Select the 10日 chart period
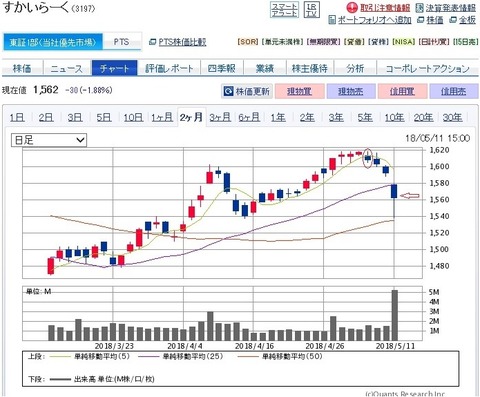 (133, 117)
